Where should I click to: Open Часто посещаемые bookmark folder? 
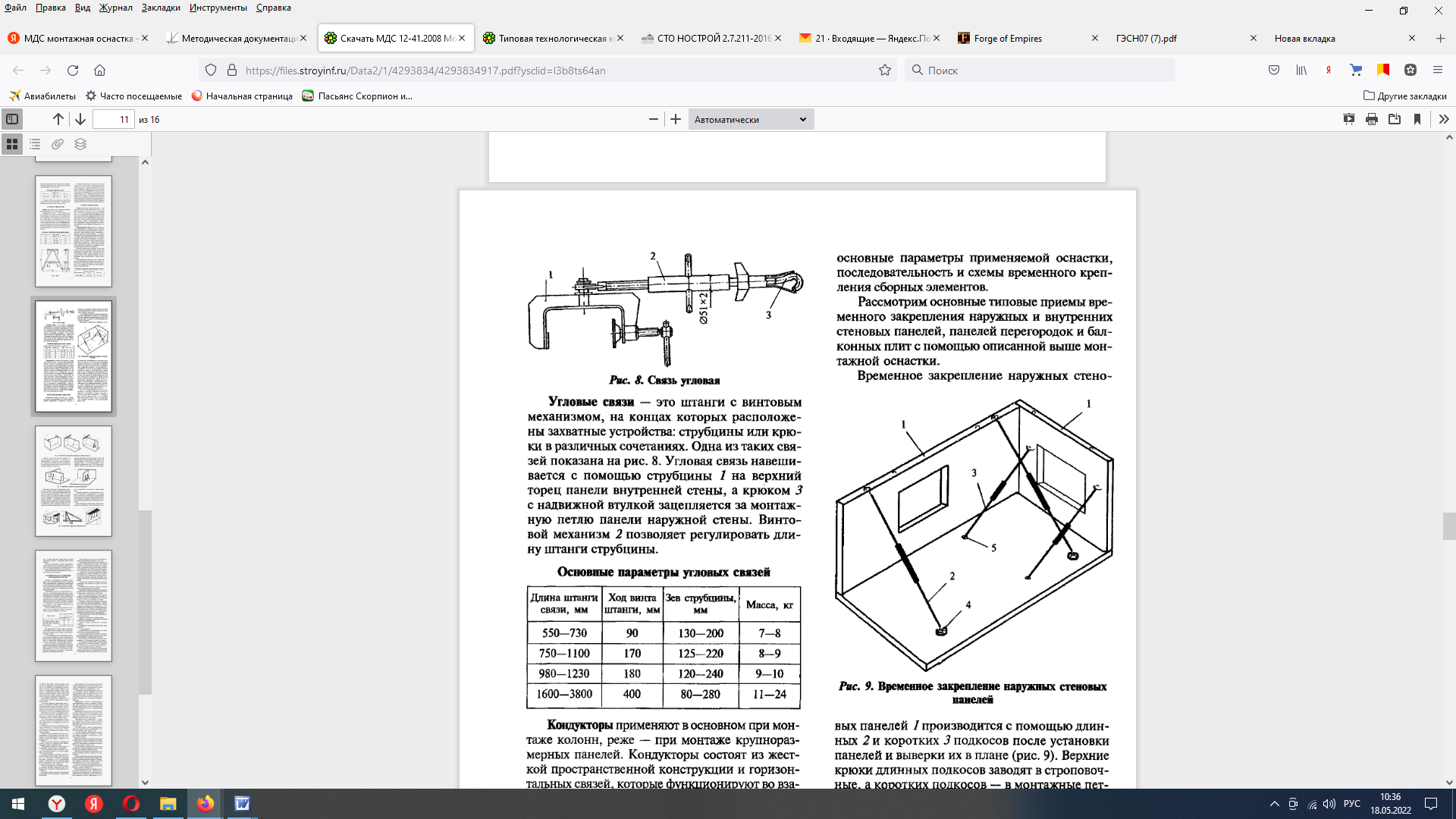click(133, 96)
